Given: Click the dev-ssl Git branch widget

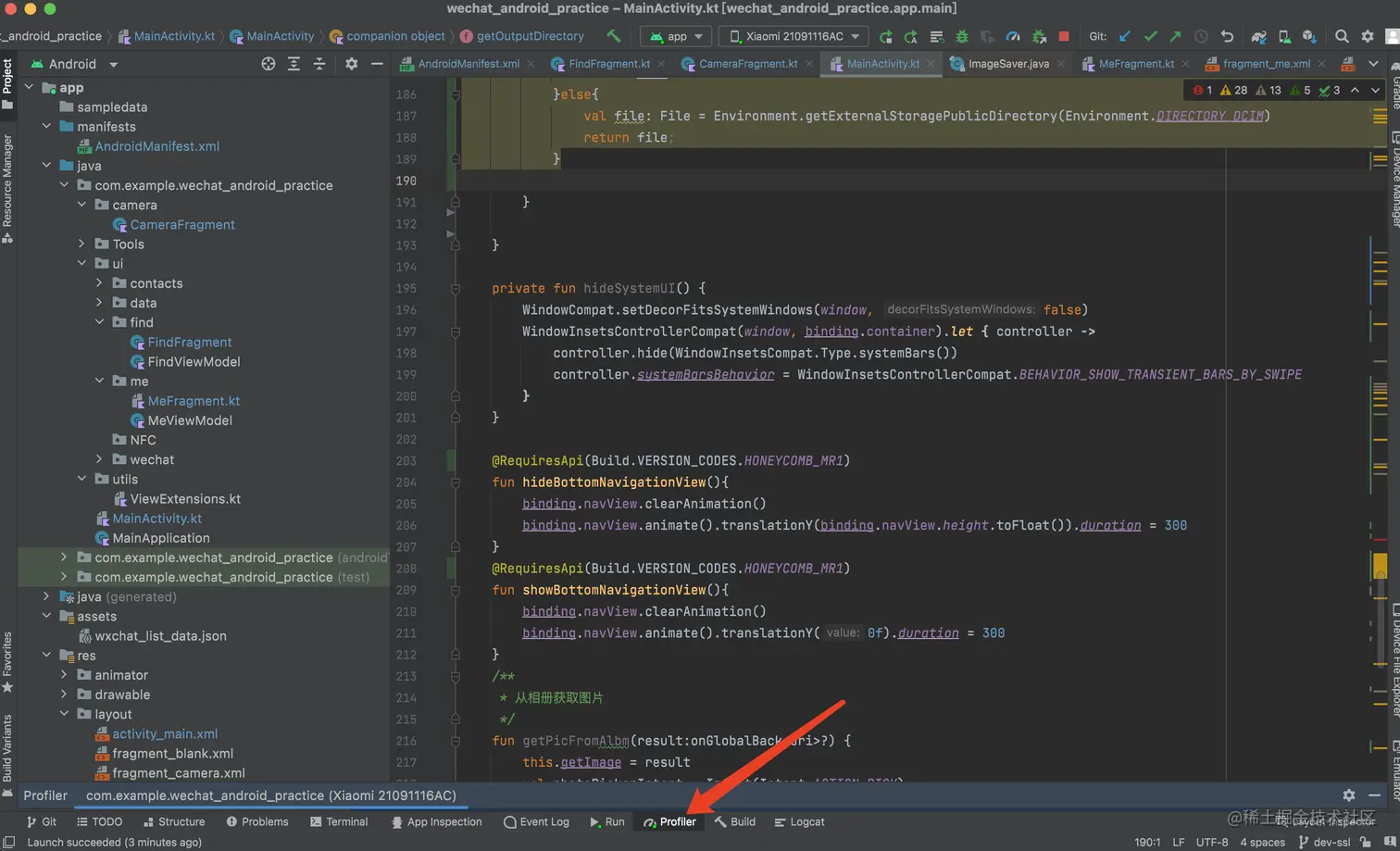Looking at the screenshot, I should click(x=1324, y=842).
